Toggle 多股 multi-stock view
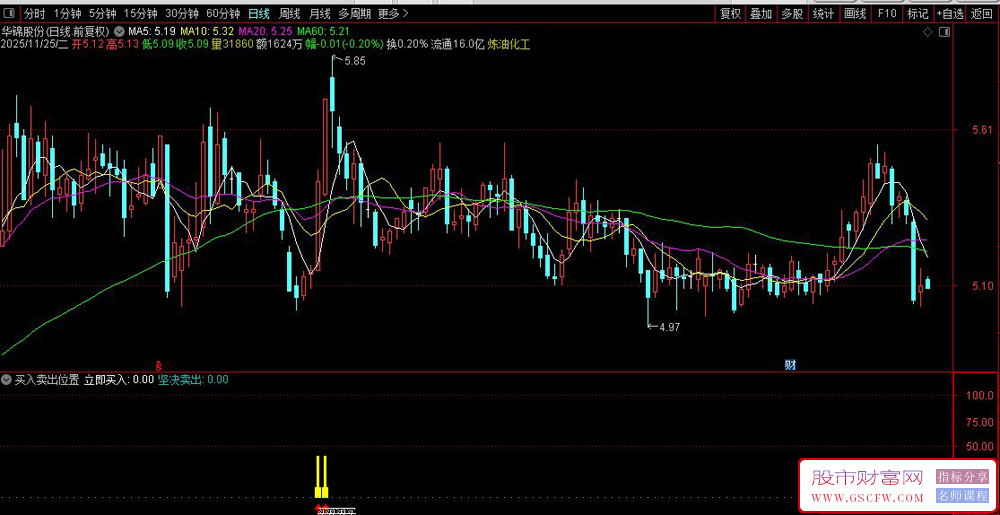 [x=792, y=13]
